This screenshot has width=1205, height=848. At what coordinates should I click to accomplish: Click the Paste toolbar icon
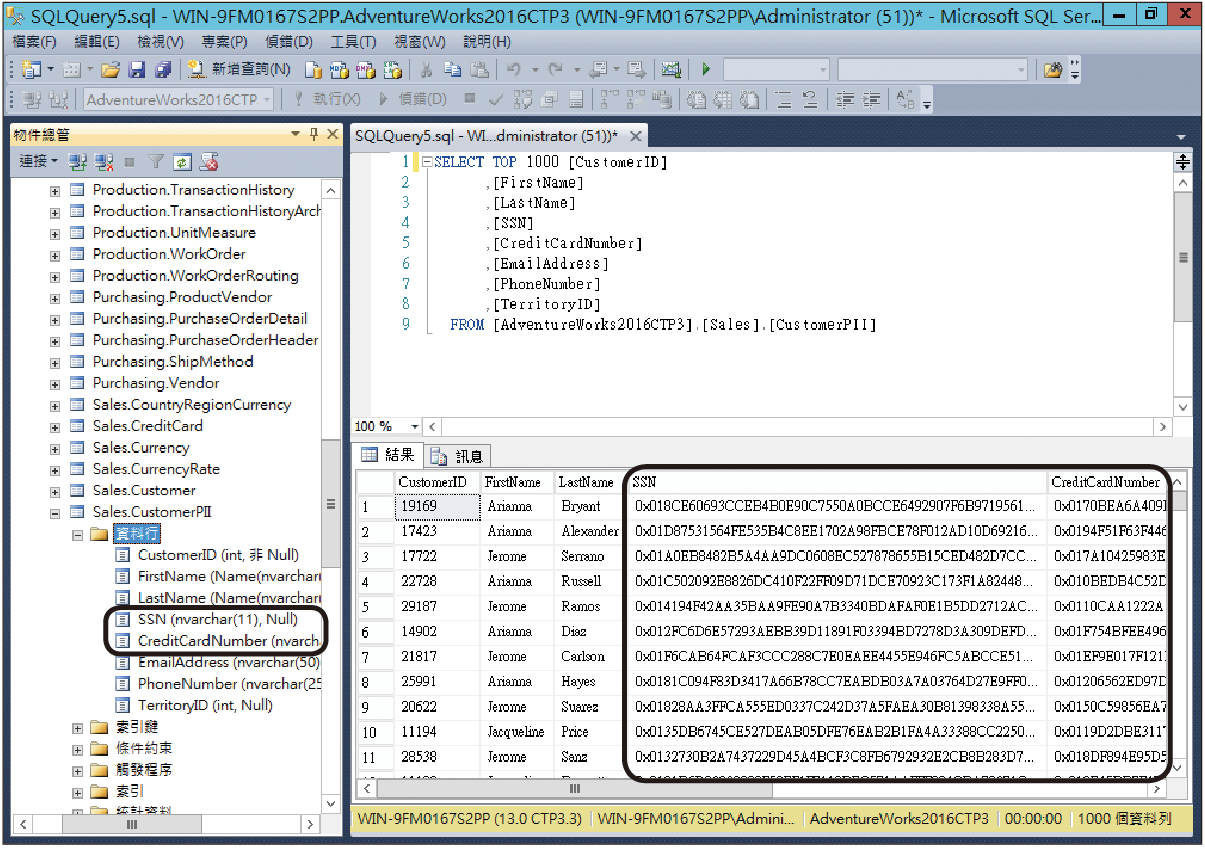pyautogui.click(x=480, y=70)
